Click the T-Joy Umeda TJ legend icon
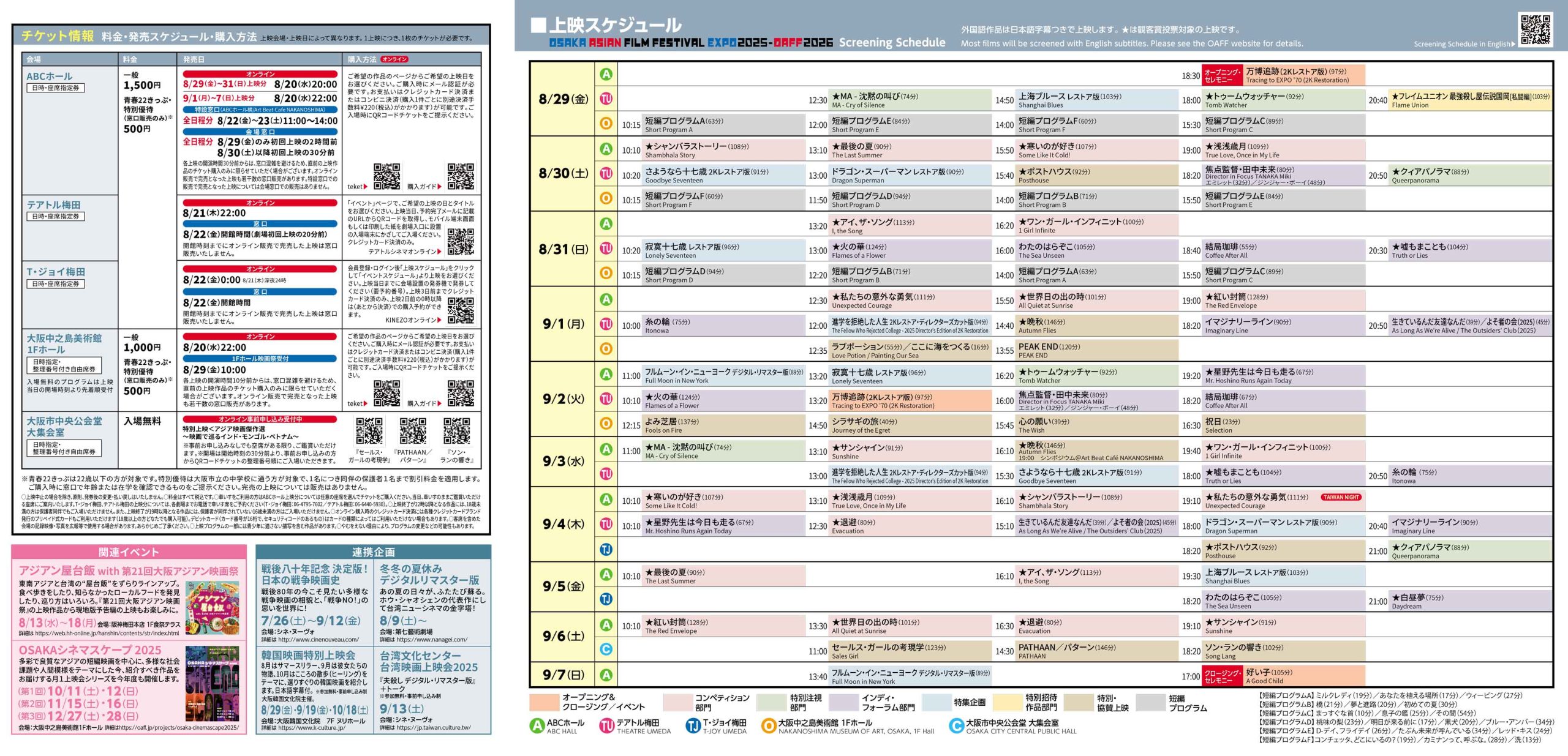This screenshot has height=756, width=1568. click(693, 725)
